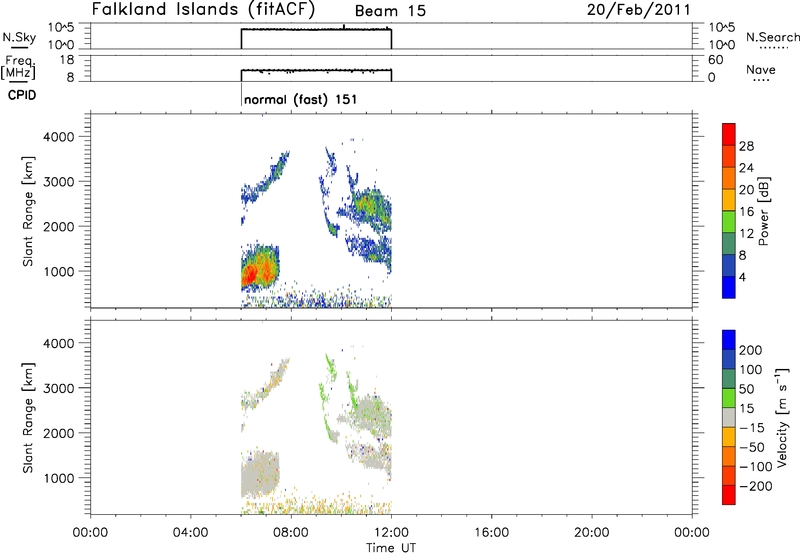Click the 'Falkland Islands (fitACF)' title

pos(203,9)
